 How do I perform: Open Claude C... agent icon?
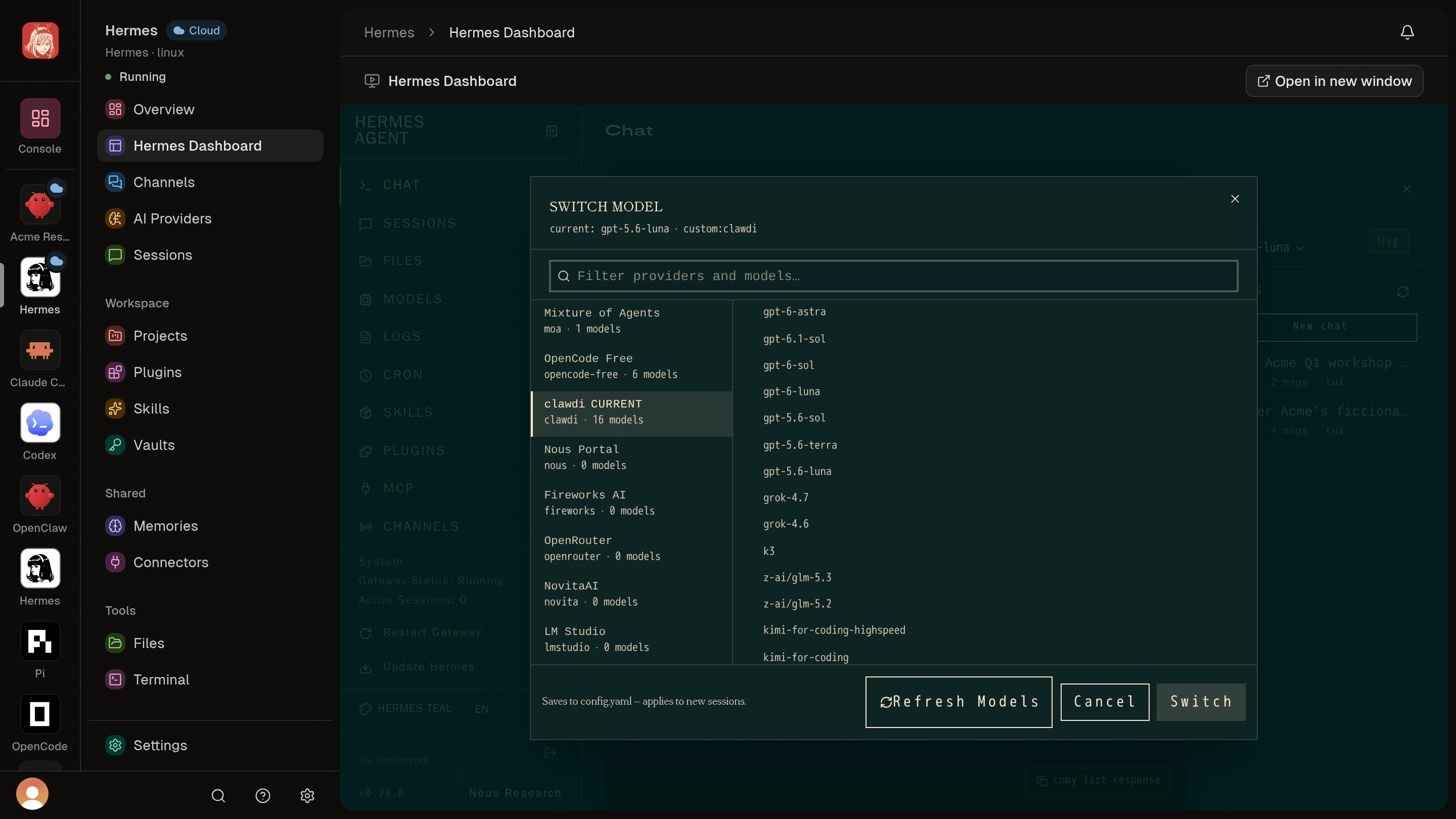pyautogui.click(x=39, y=350)
